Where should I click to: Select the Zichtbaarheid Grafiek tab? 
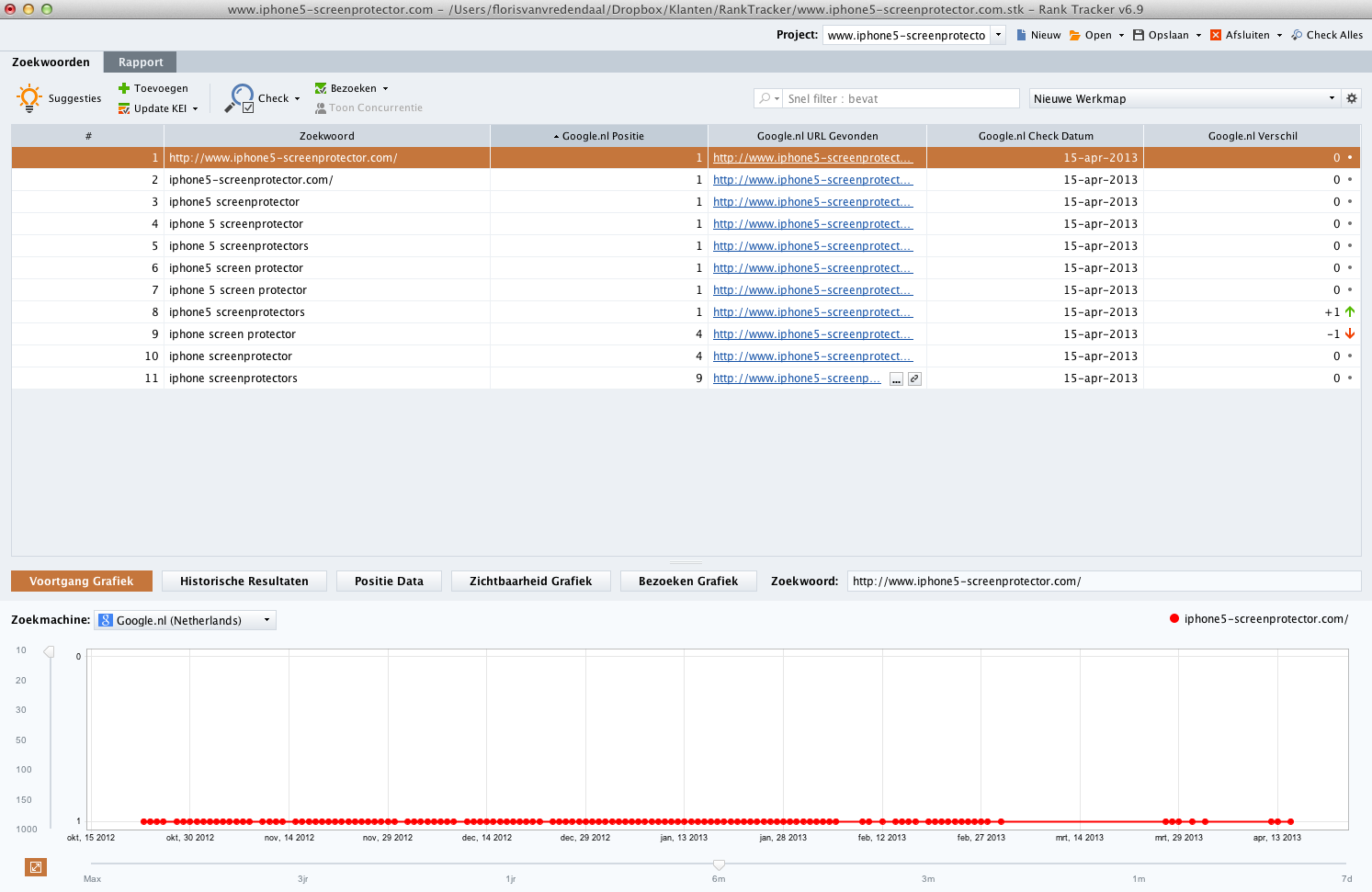(x=530, y=581)
